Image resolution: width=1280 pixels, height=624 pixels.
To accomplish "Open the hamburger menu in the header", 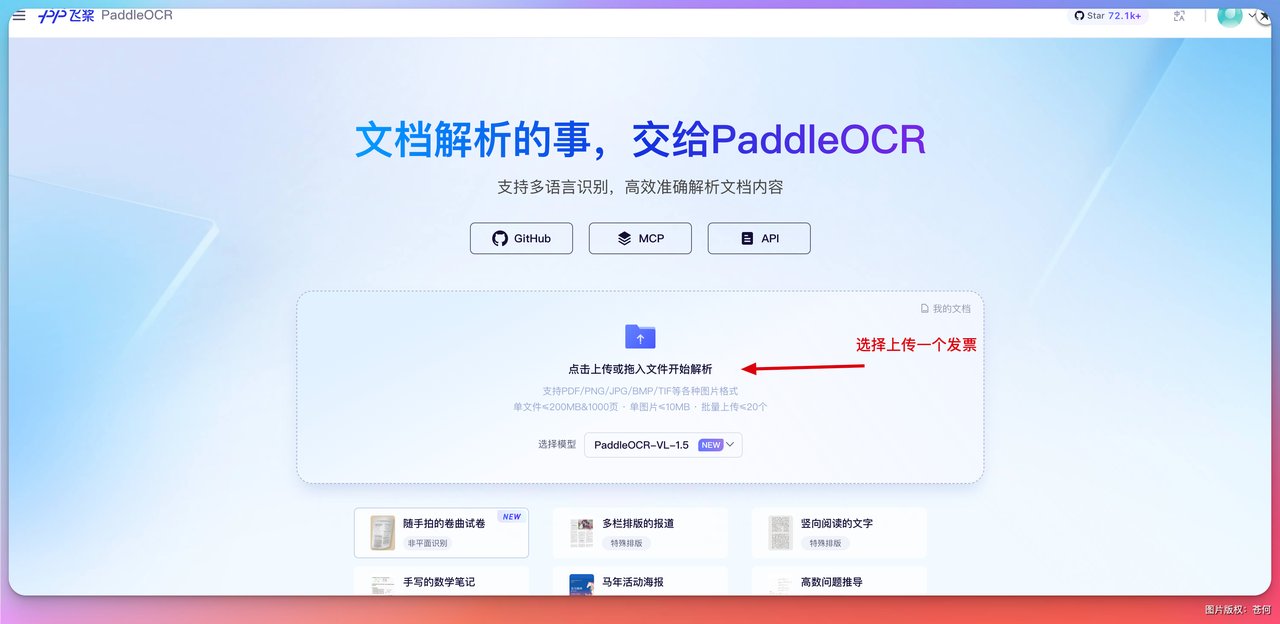I will point(19,15).
